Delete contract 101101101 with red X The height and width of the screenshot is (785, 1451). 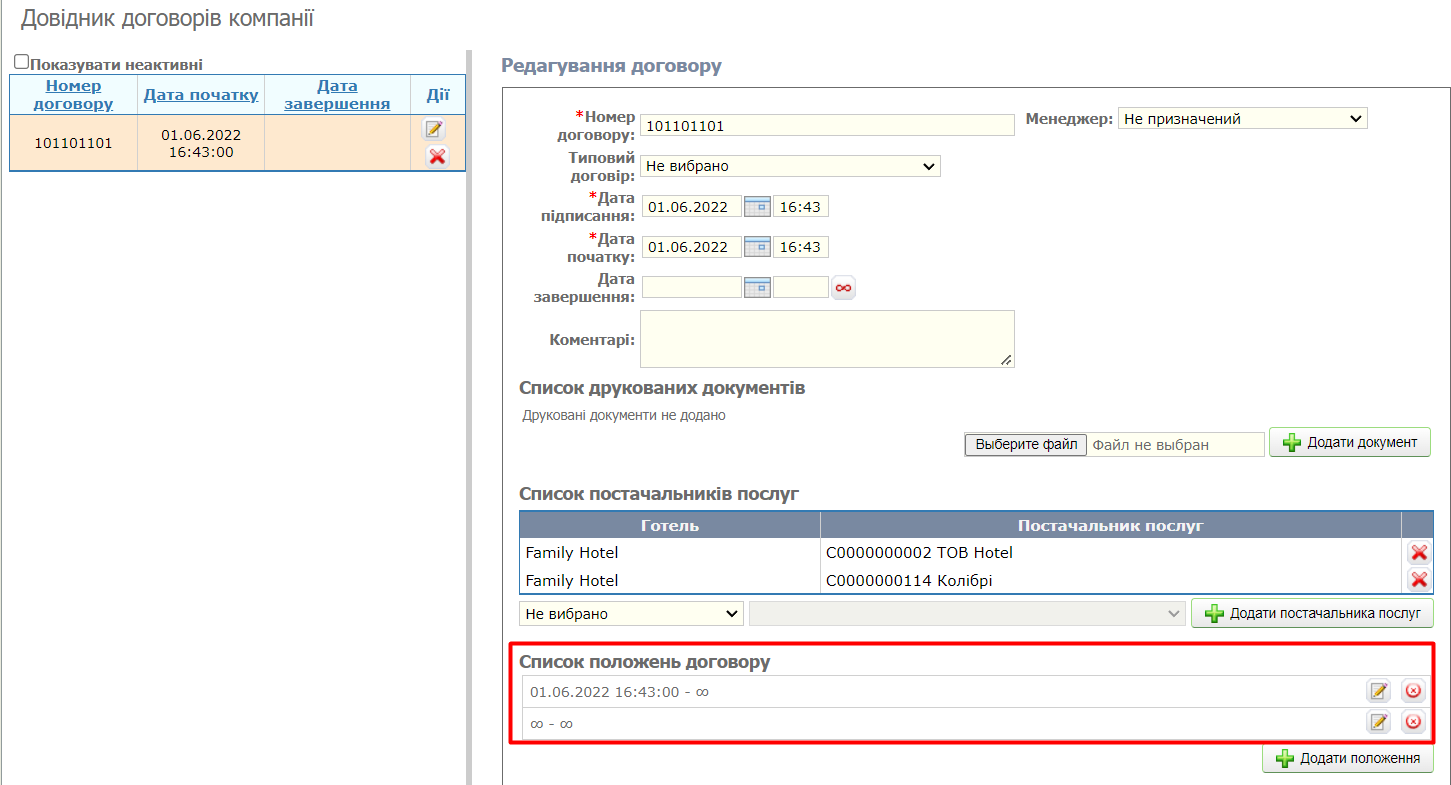coord(437,156)
